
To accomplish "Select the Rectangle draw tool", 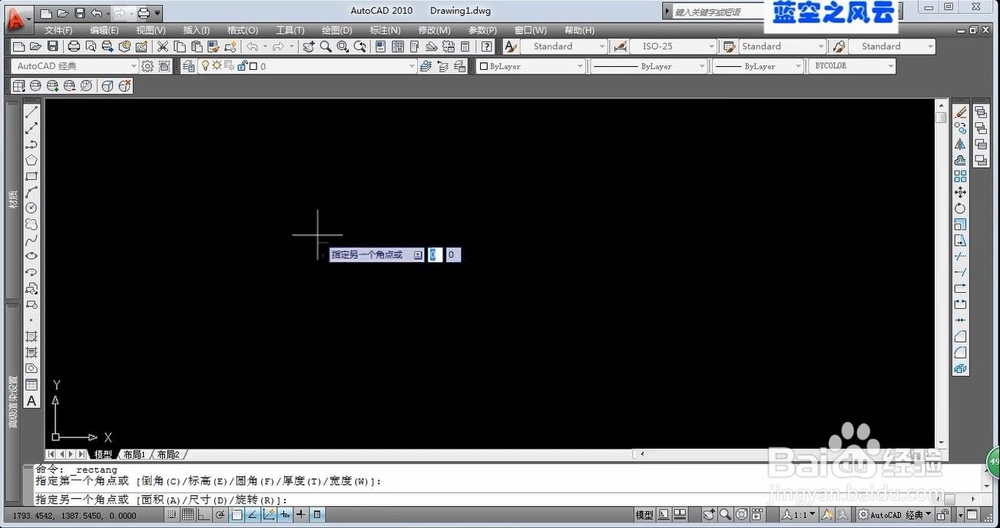I will [x=31, y=176].
